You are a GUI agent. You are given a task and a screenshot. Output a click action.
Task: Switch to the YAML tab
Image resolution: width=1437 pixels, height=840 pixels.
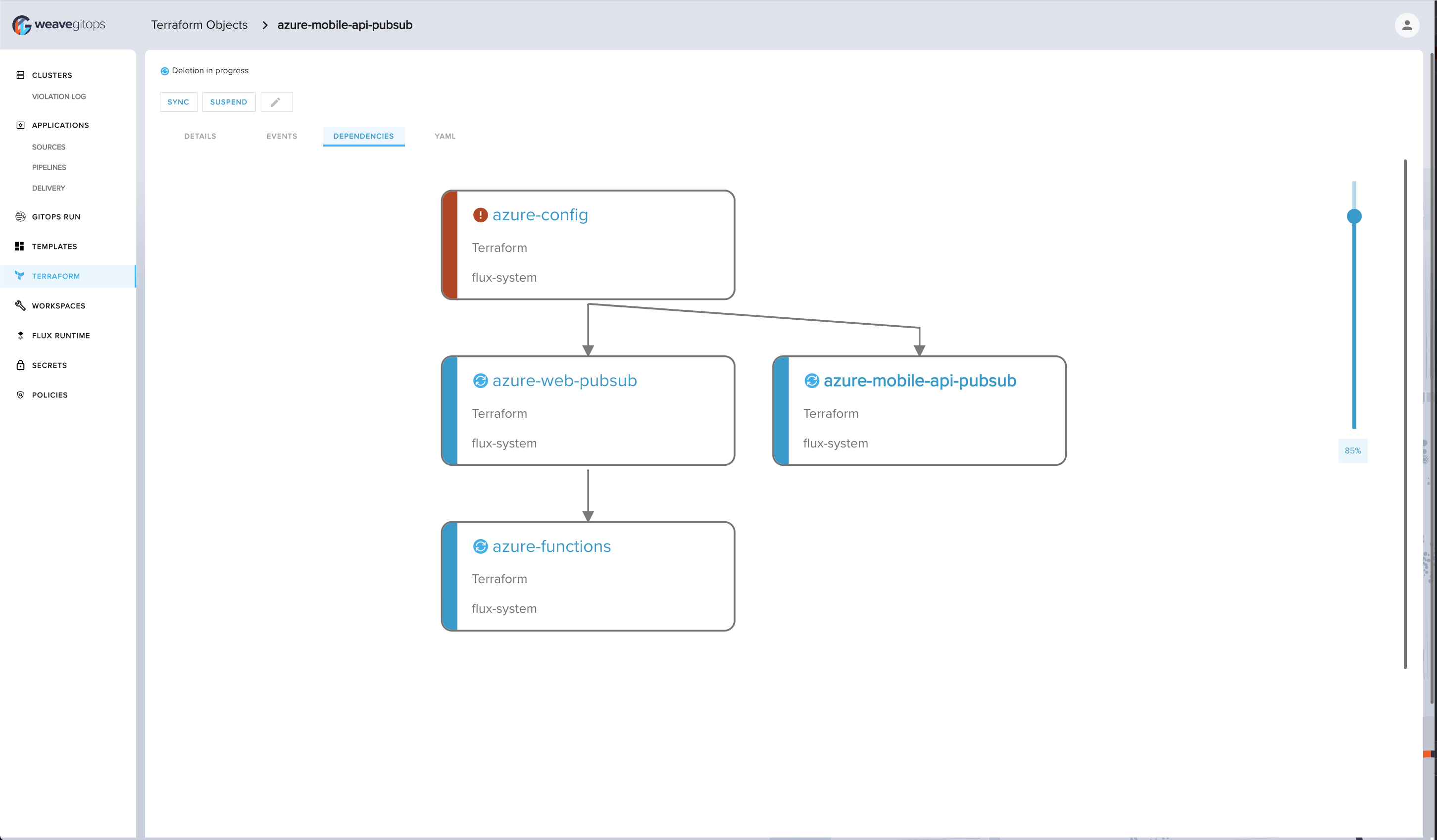(445, 136)
